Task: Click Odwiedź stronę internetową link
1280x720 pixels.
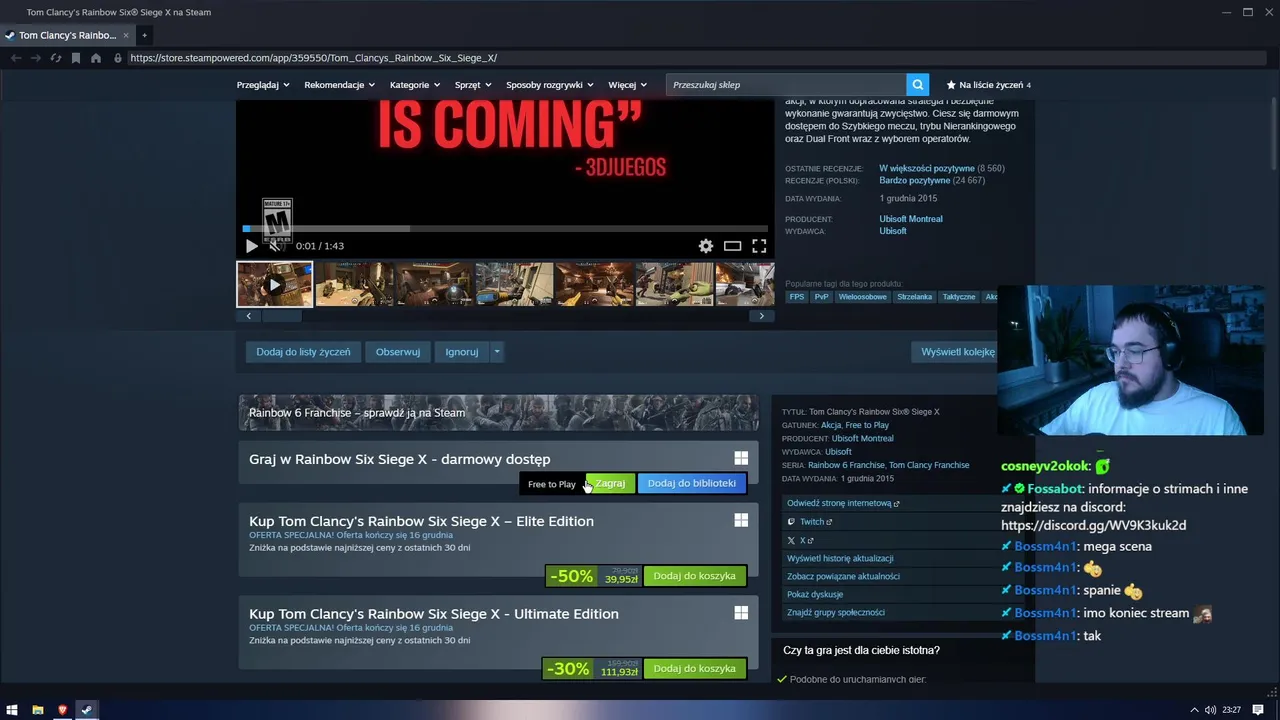Action: pos(843,503)
